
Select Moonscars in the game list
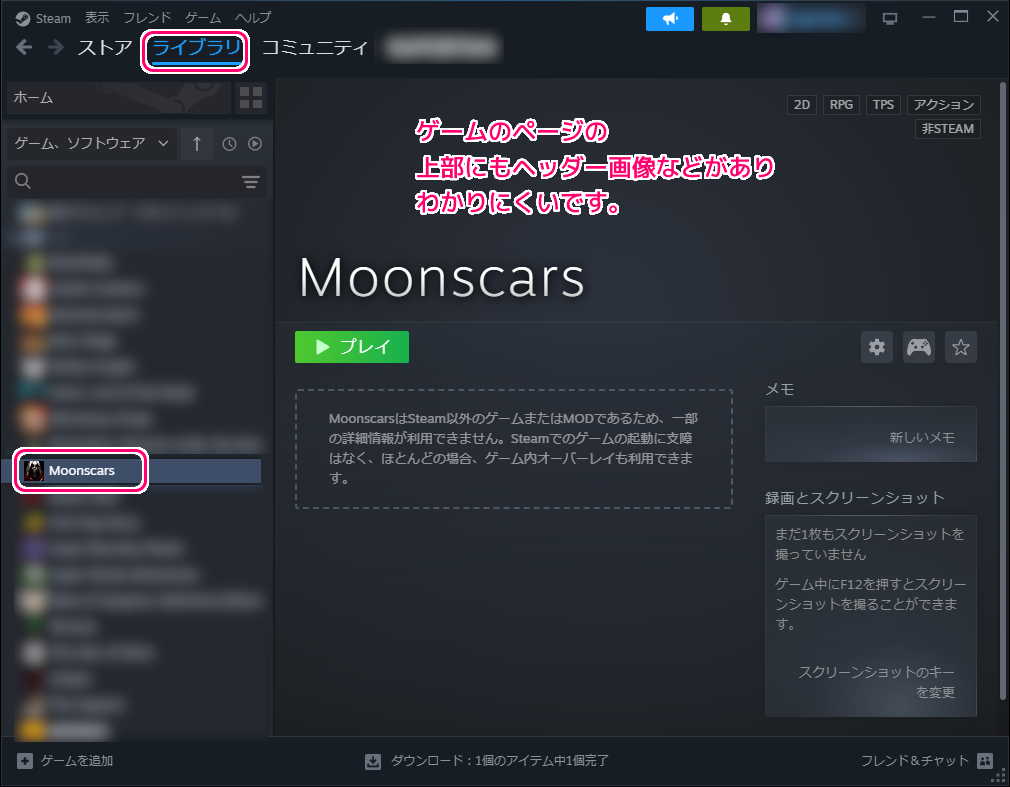131,471
